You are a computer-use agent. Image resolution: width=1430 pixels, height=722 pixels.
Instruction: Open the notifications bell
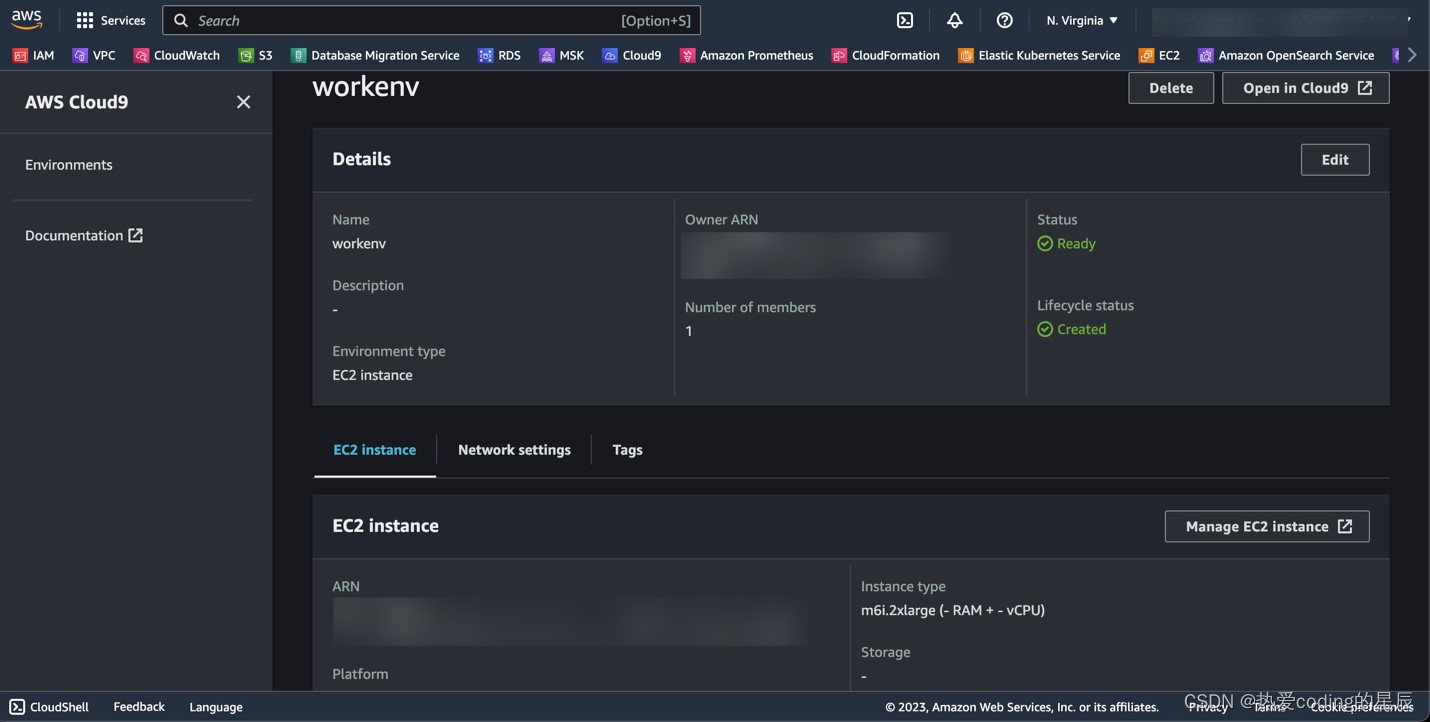pyautogui.click(x=955, y=20)
